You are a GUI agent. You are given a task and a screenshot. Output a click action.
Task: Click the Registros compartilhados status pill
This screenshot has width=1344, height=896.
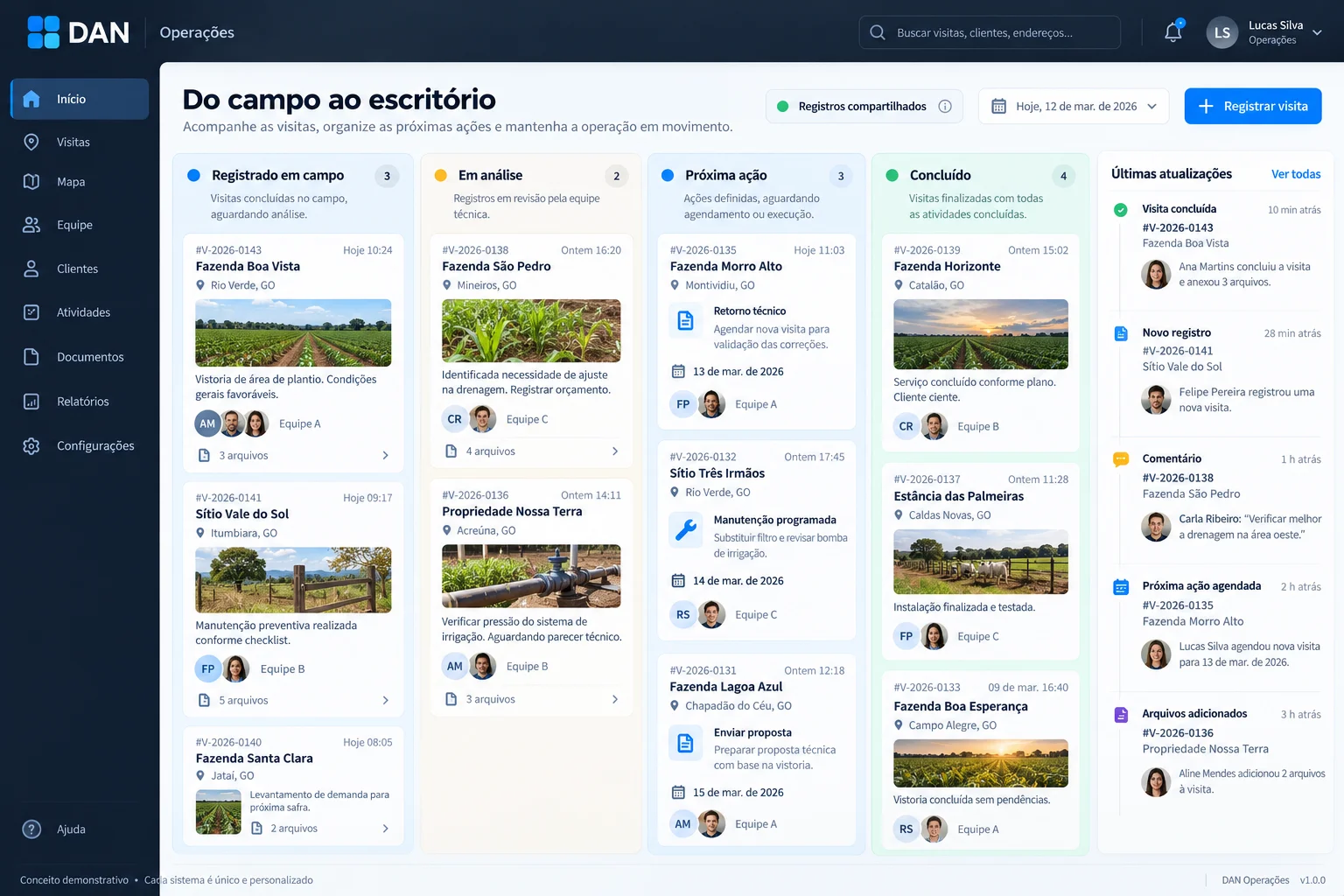tap(864, 106)
